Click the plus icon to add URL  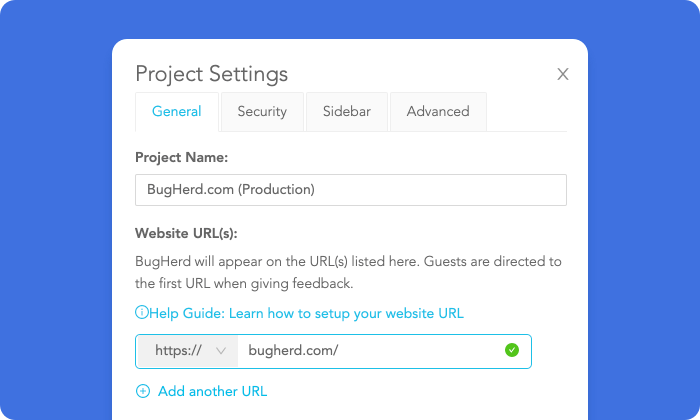tap(142, 391)
